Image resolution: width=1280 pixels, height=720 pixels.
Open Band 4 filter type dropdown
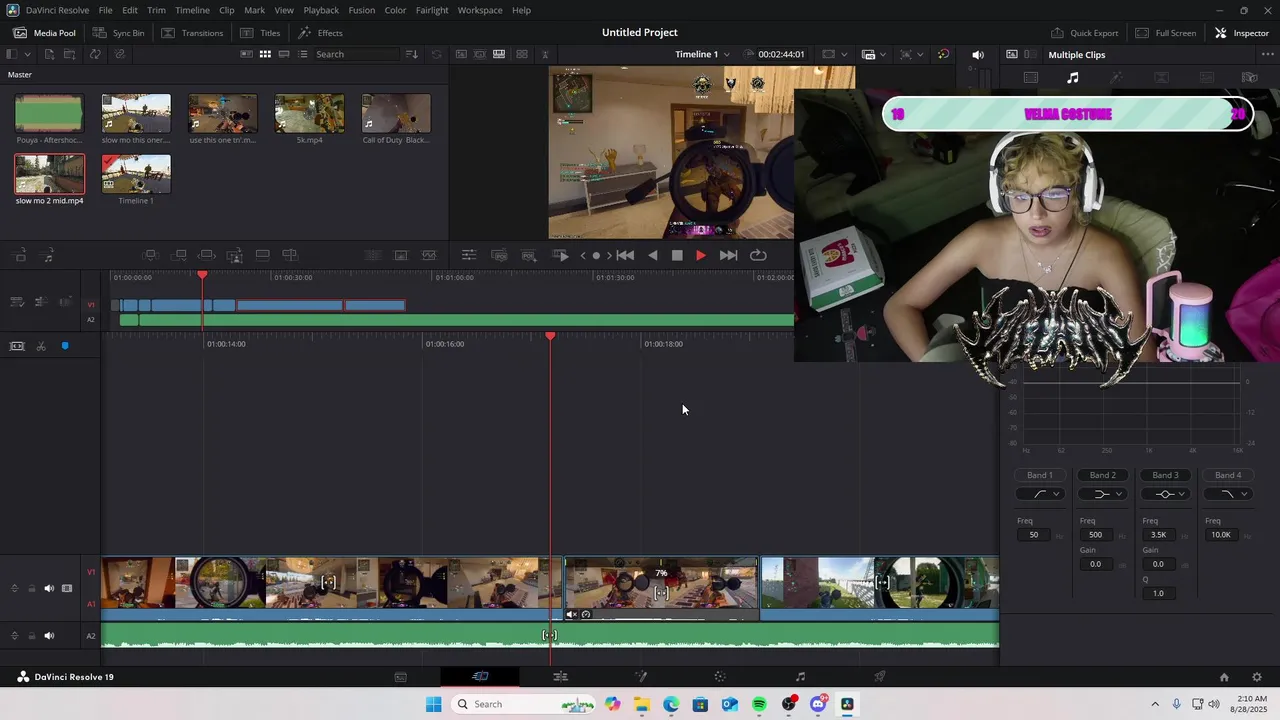pos(1228,494)
